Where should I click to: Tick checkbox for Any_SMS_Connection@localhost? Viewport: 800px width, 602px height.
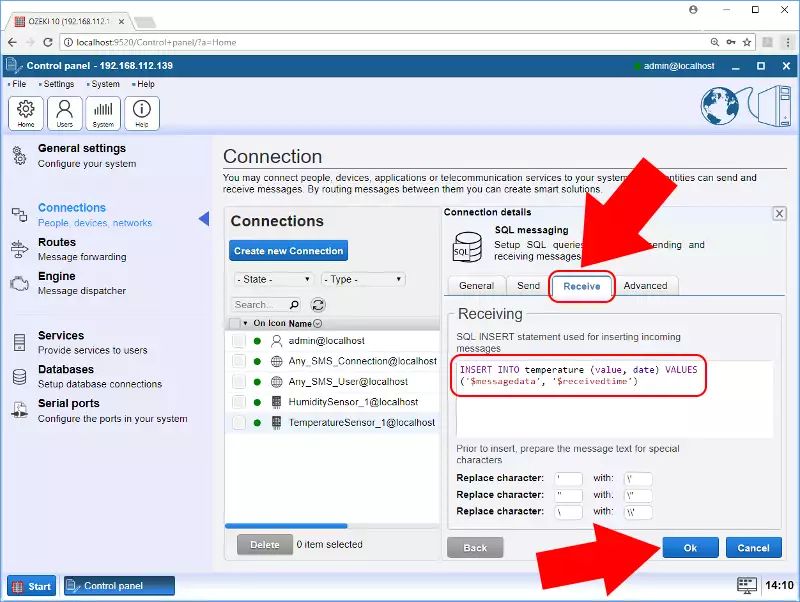point(239,361)
